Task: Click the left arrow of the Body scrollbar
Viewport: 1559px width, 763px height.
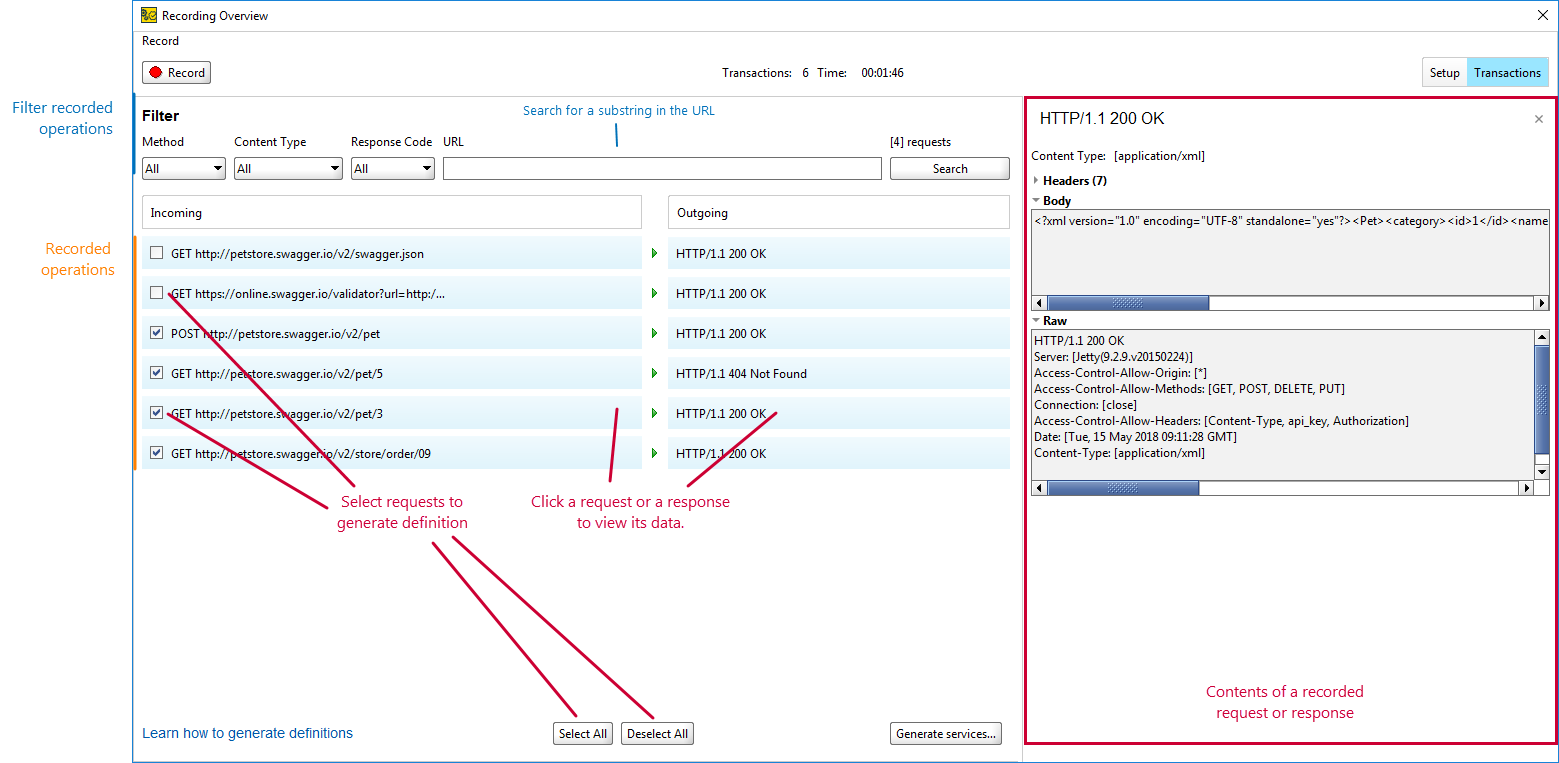Action: (1038, 302)
